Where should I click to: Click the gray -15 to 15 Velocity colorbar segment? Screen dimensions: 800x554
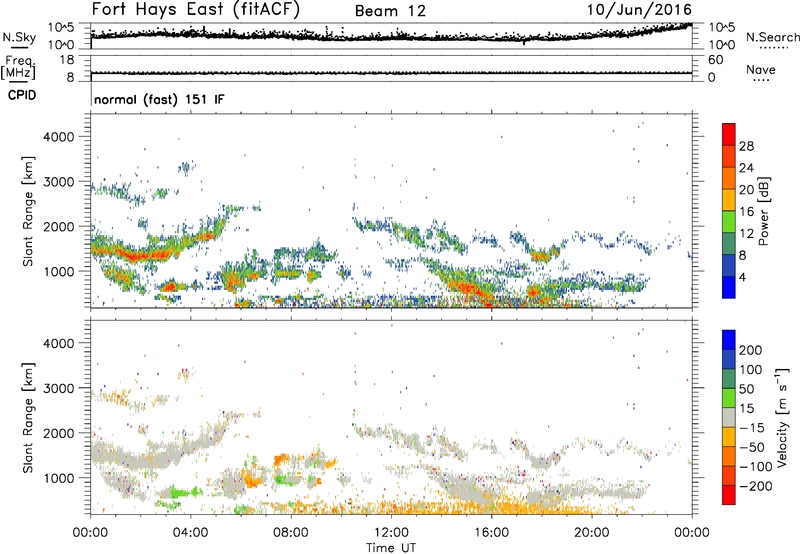tap(729, 417)
